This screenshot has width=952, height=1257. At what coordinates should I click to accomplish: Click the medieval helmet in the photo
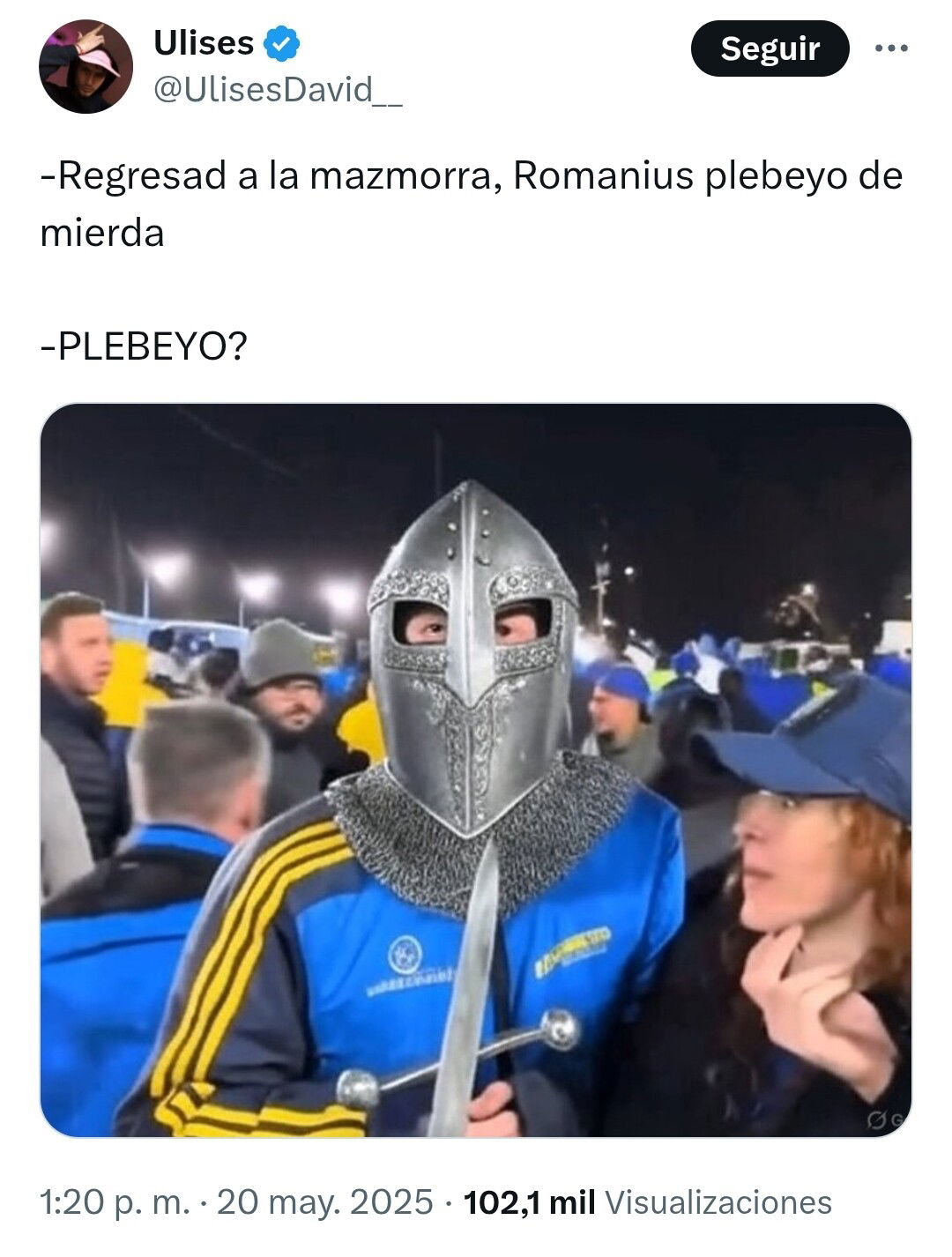point(472,652)
